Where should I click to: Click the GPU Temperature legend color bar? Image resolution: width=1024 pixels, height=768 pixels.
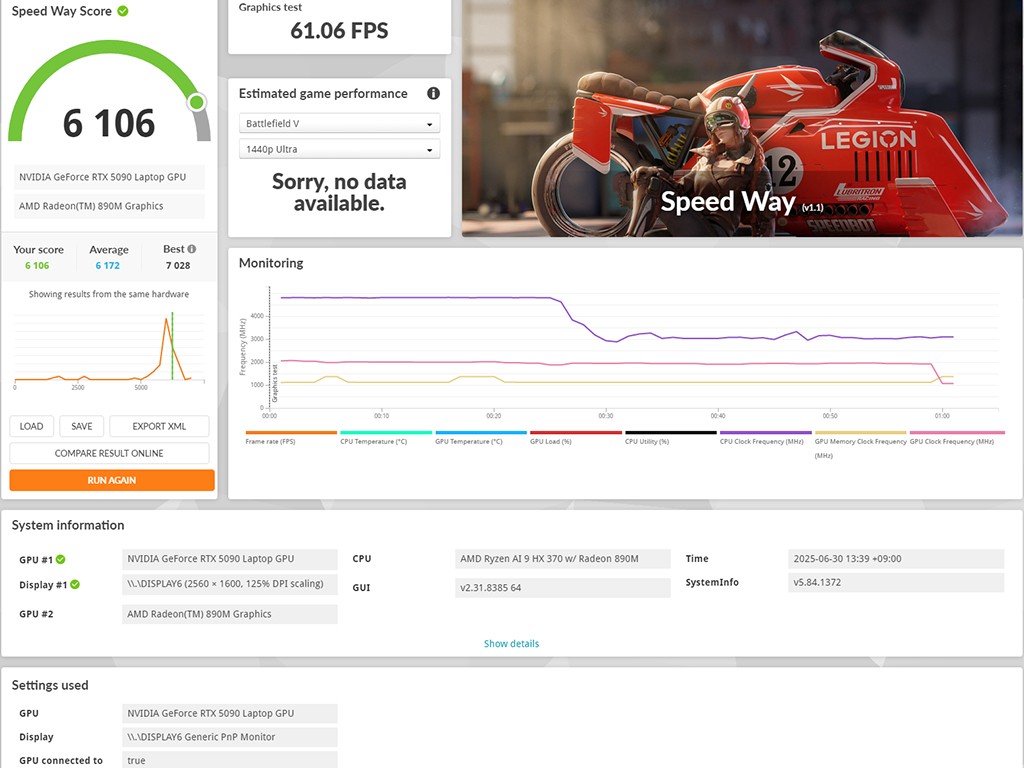(481, 433)
